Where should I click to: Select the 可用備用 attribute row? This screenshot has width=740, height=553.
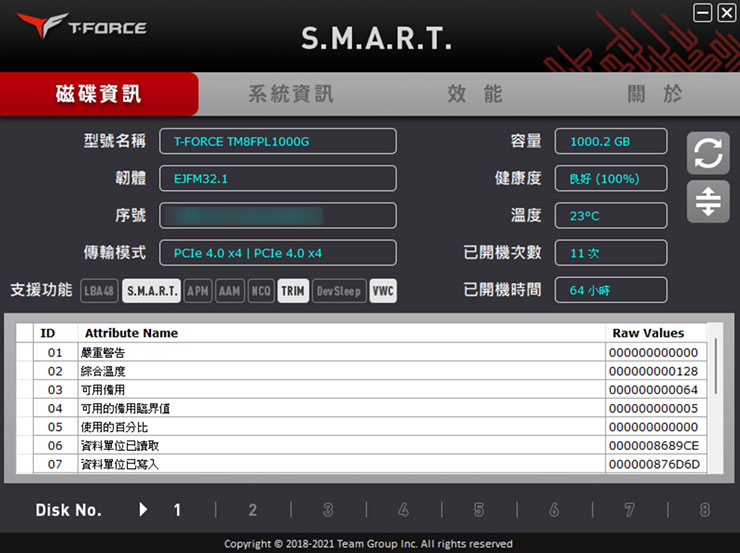click(x=362, y=390)
